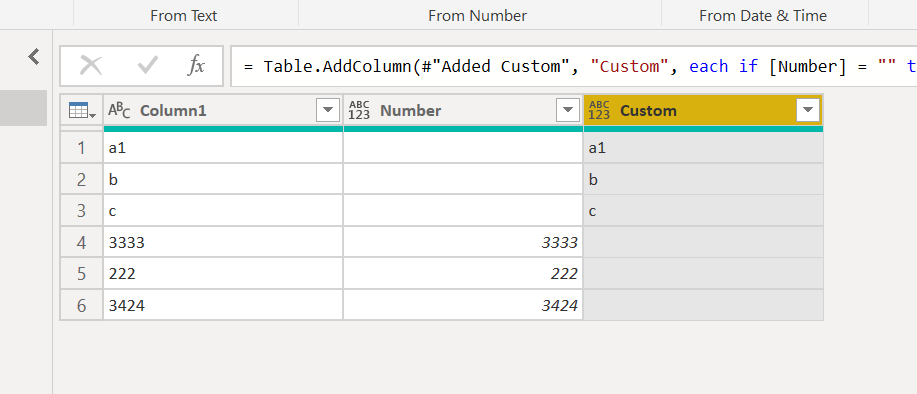Select the From Text ribbon group label
This screenshot has width=917, height=394.
[184, 16]
